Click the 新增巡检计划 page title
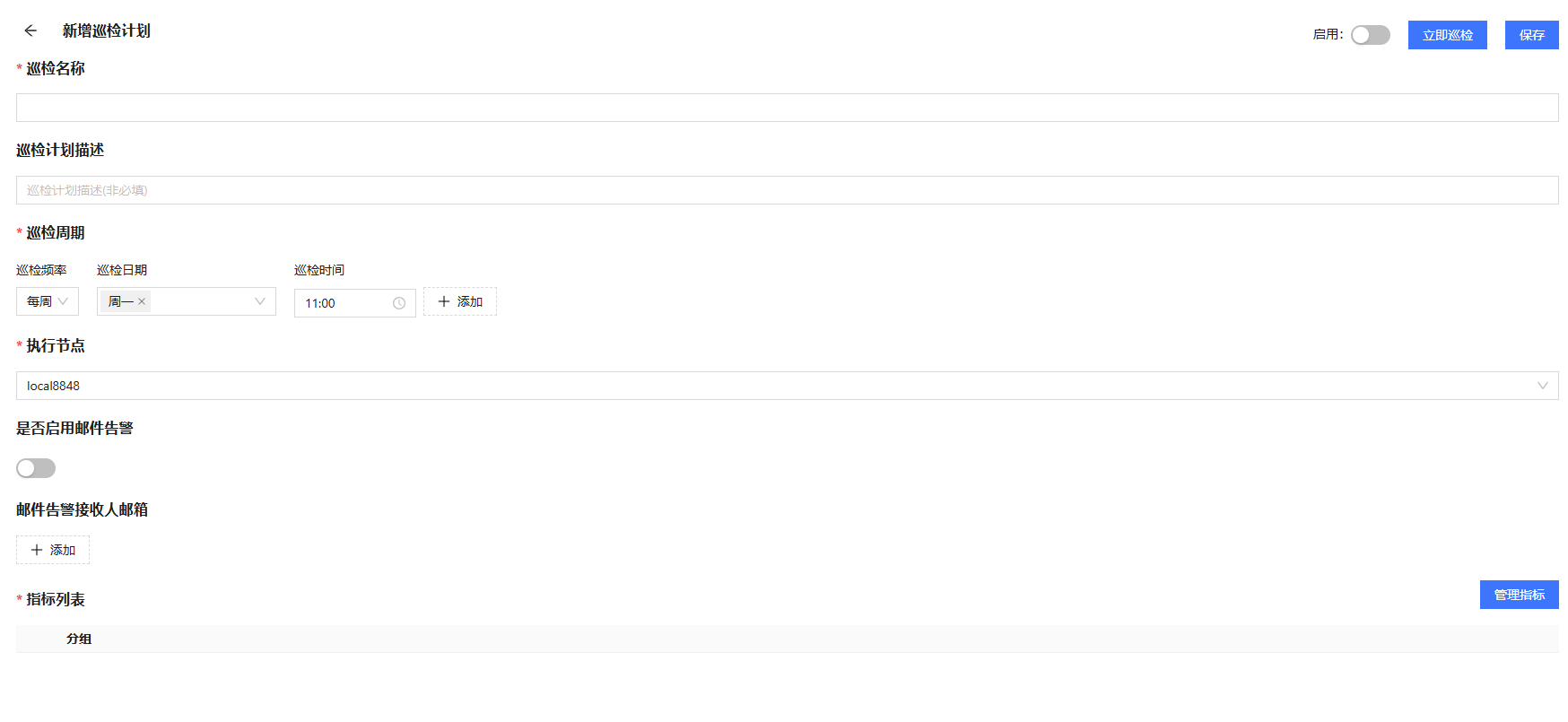Viewport: 1568px width, 722px height. (106, 30)
